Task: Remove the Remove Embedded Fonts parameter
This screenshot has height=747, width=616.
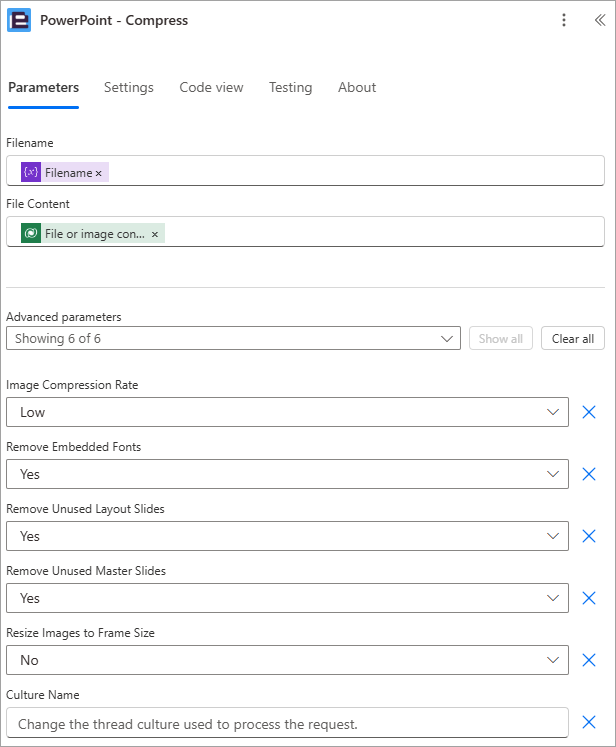Action: pos(589,474)
